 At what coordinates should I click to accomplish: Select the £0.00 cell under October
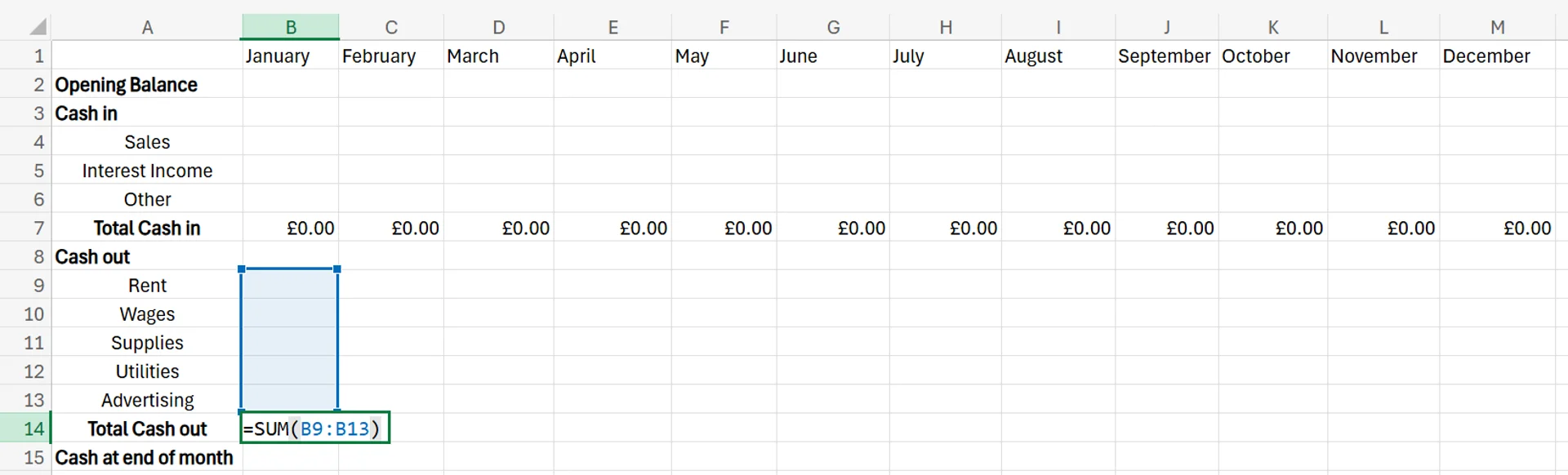1273,228
